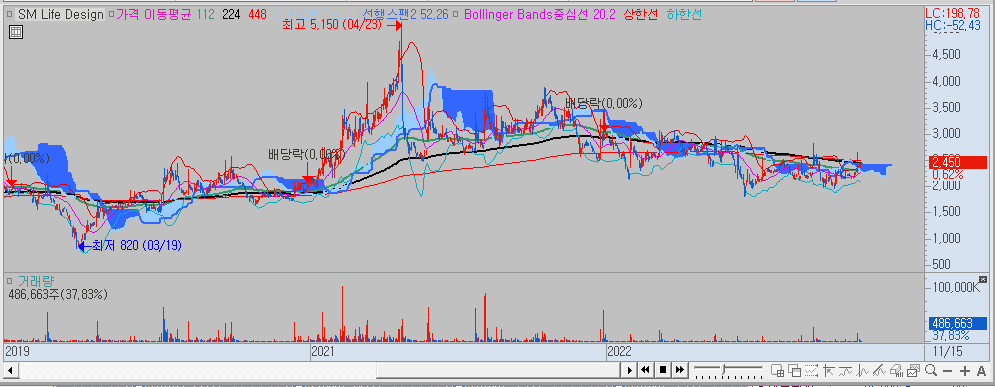
Task: Click the Bollinger Bands중심선 20,2 label
Action: click(539, 14)
